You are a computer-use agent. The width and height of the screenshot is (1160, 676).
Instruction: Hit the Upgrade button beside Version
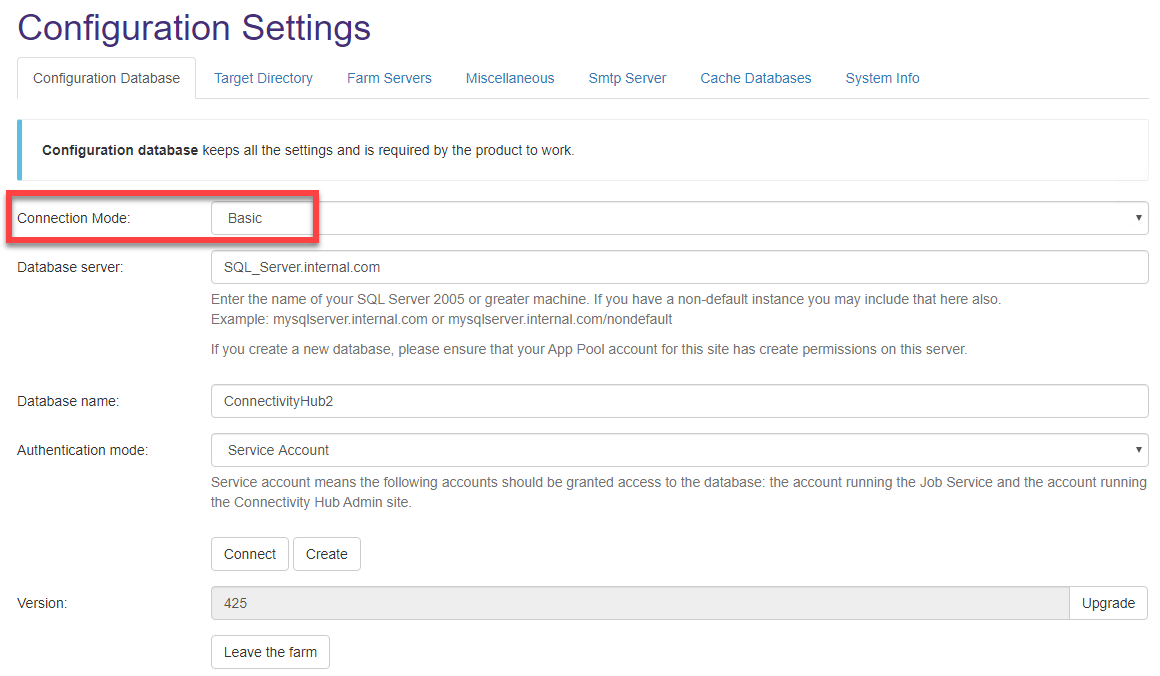1108,603
